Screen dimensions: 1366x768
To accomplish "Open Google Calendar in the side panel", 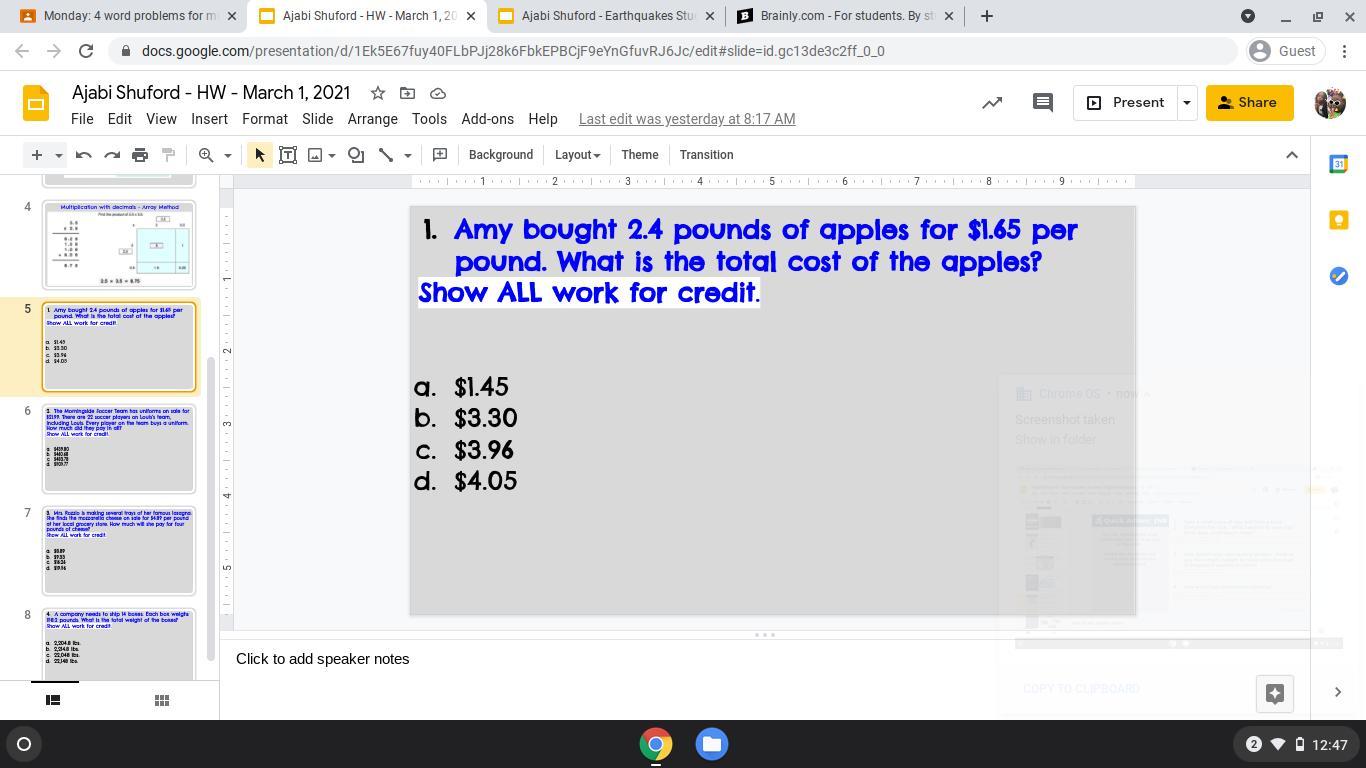I will point(1338,164).
